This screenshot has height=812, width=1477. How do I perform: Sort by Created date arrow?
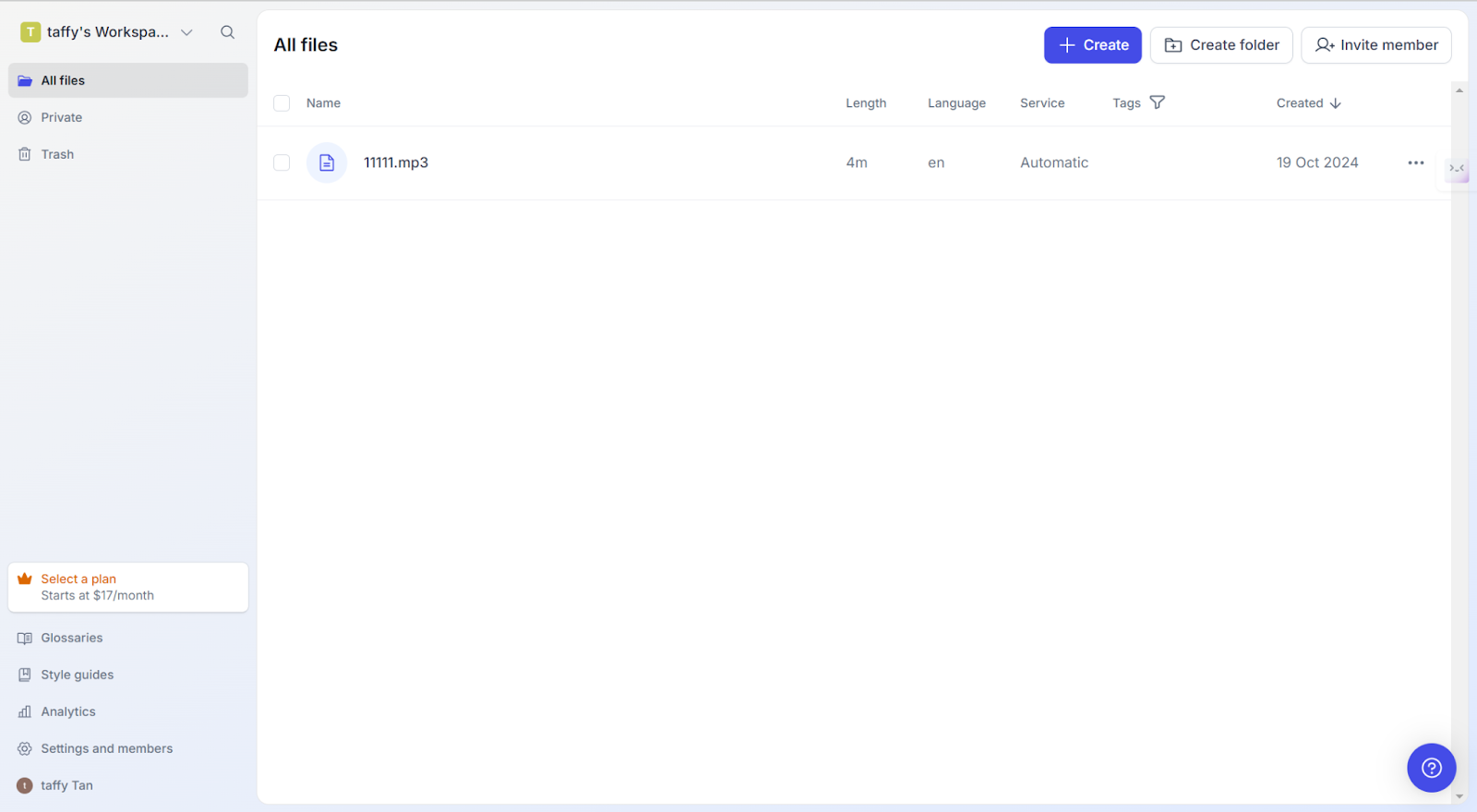(x=1336, y=103)
